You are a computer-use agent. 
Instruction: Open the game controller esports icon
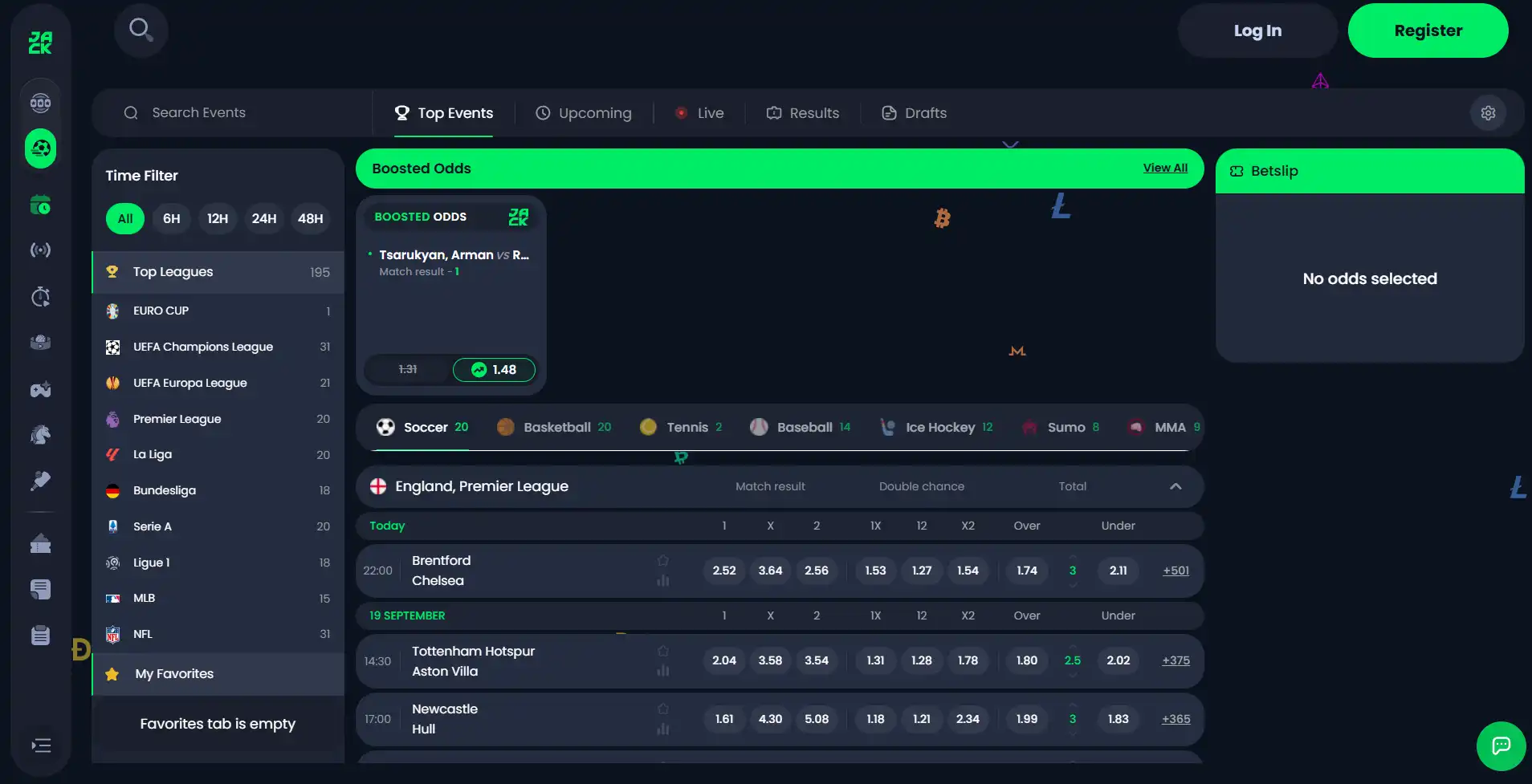[x=40, y=389]
